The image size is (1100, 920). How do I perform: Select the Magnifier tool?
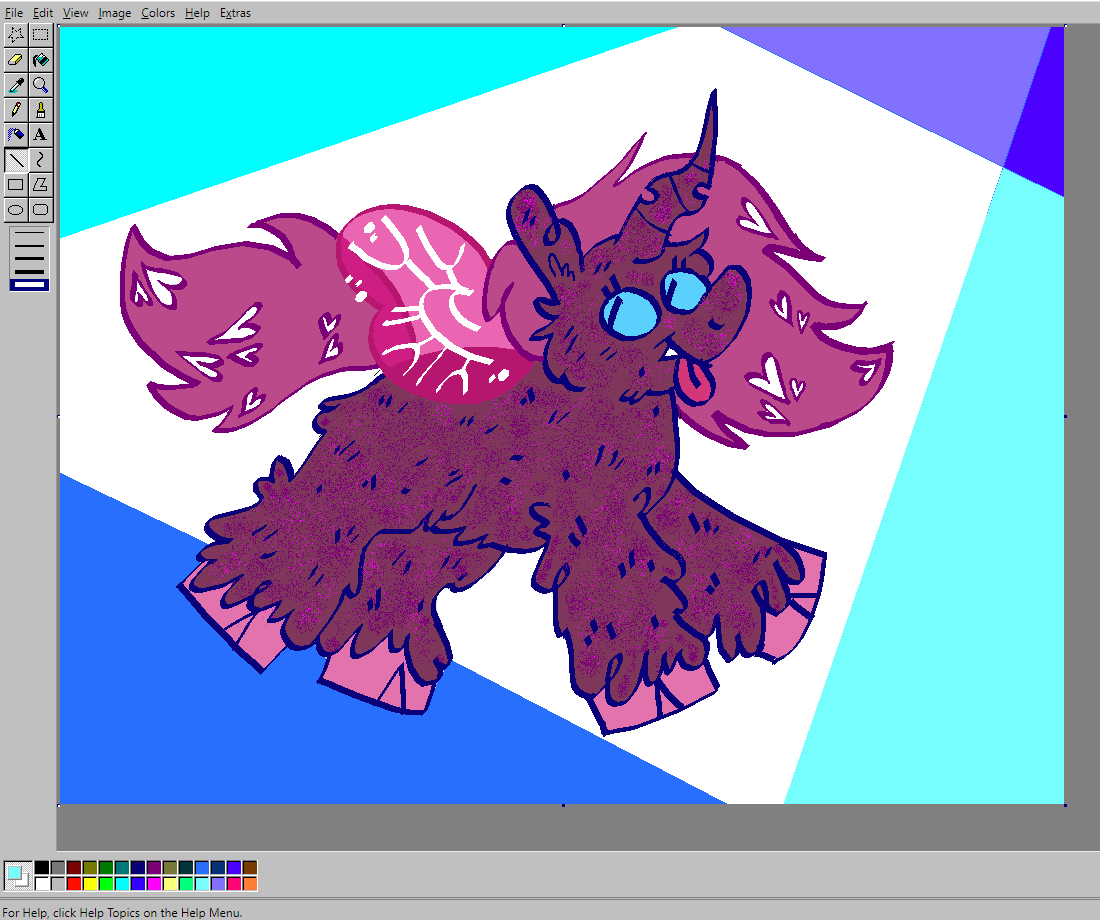tap(41, 86)
